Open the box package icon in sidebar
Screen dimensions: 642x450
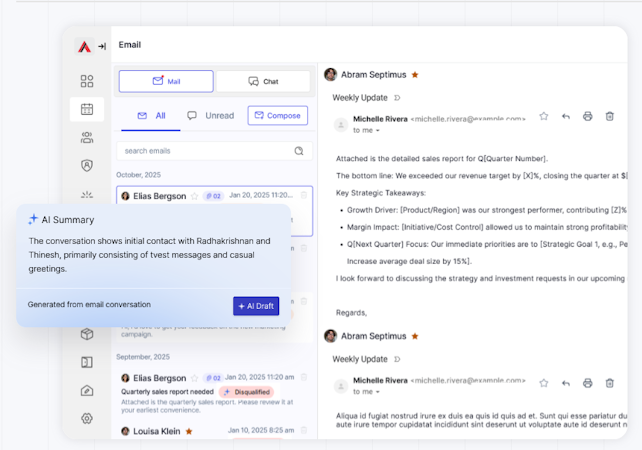click(87, 334)
